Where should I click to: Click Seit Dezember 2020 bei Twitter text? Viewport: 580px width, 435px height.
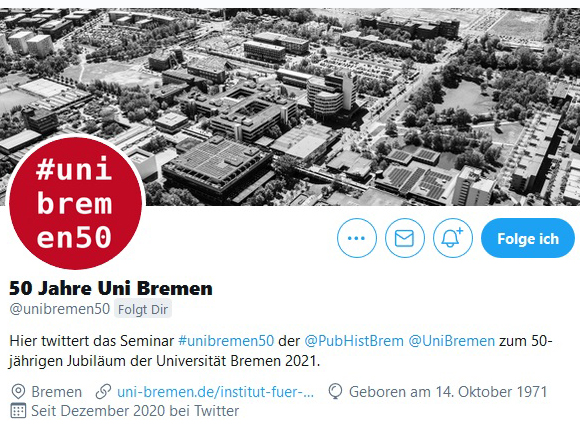coord(135,411)
